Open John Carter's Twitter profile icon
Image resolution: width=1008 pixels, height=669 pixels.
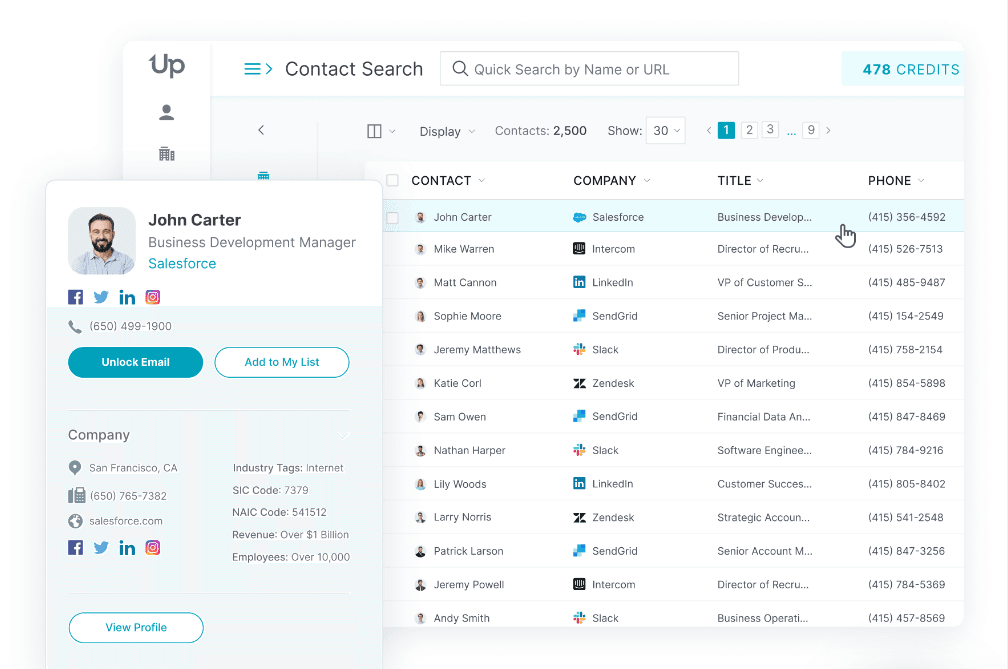click(x=101, y=297)
